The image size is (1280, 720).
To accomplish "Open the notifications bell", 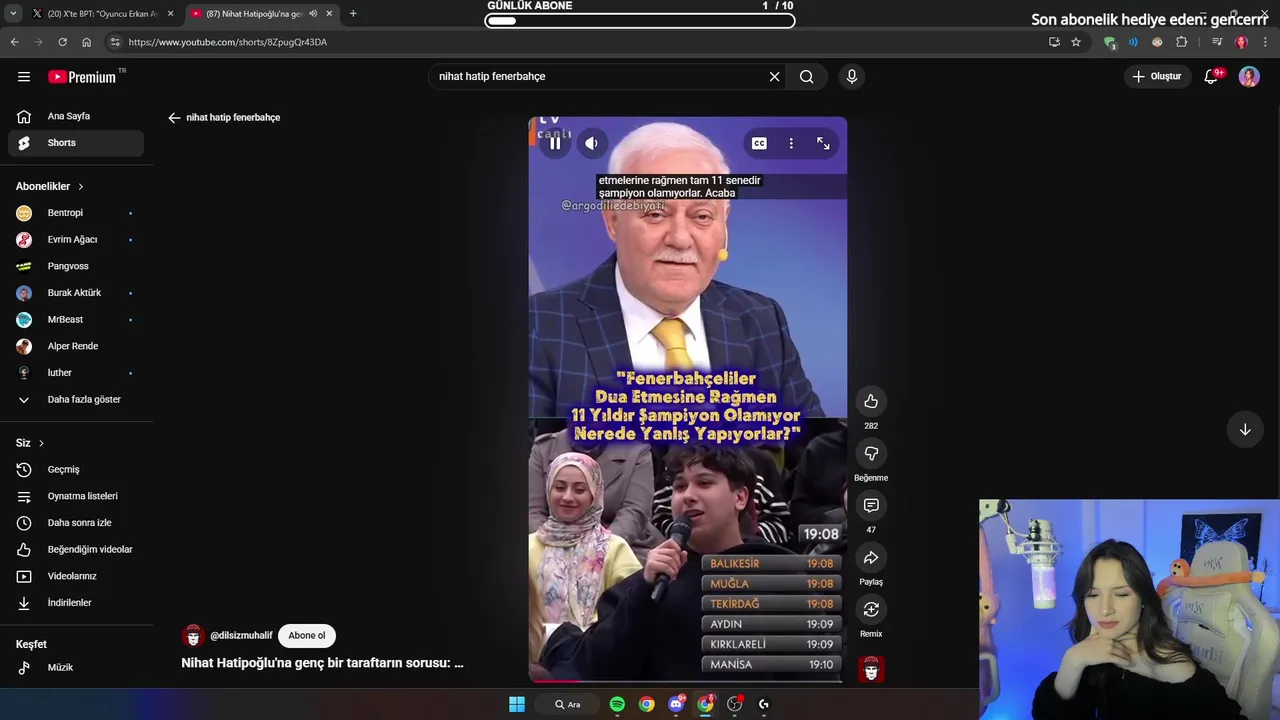I will click(1211, 76).
